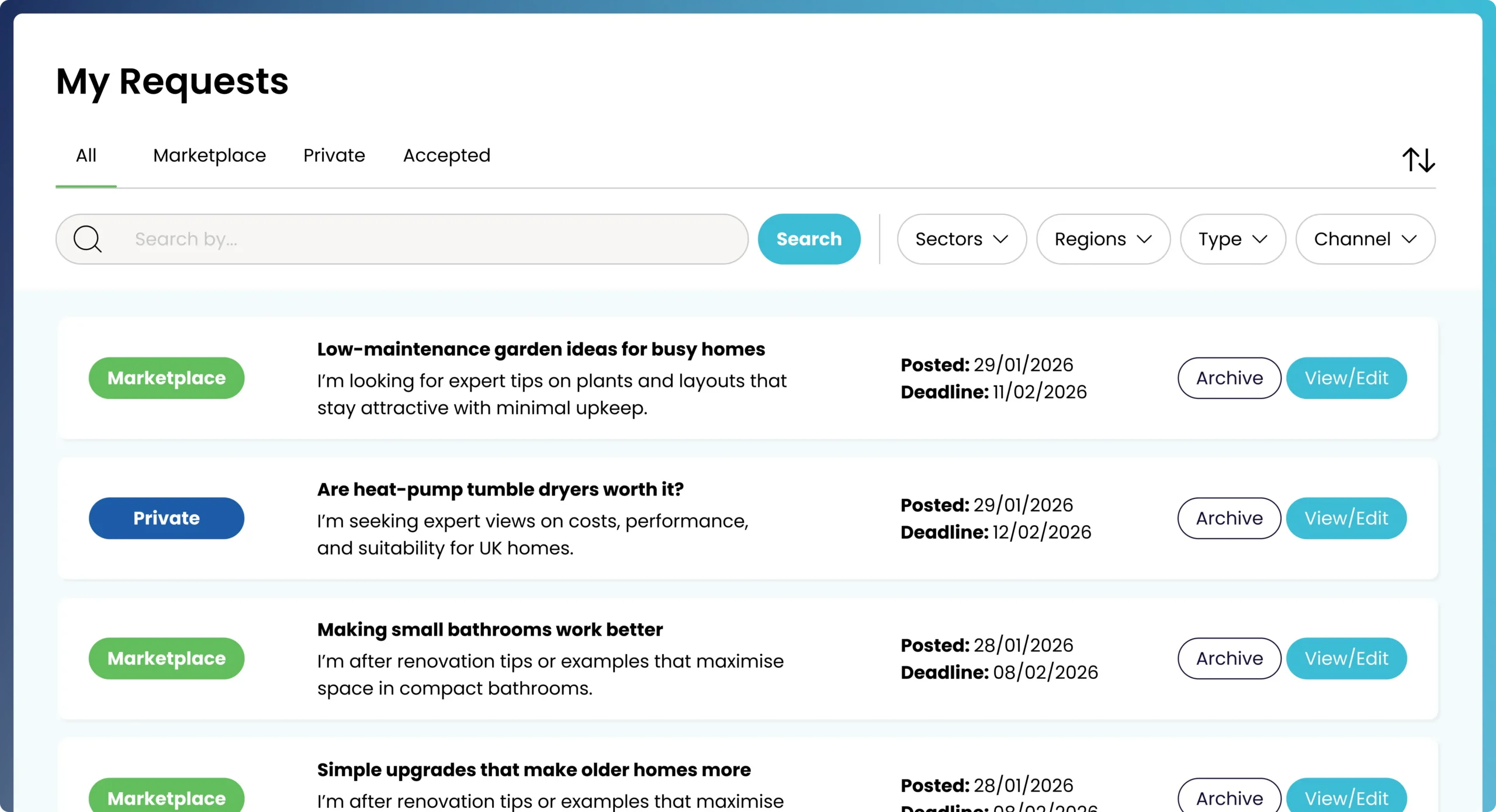Archive the low-maintenance garden ideas request
Viewport: 1496px width, 812px height.
point(1229,378)
